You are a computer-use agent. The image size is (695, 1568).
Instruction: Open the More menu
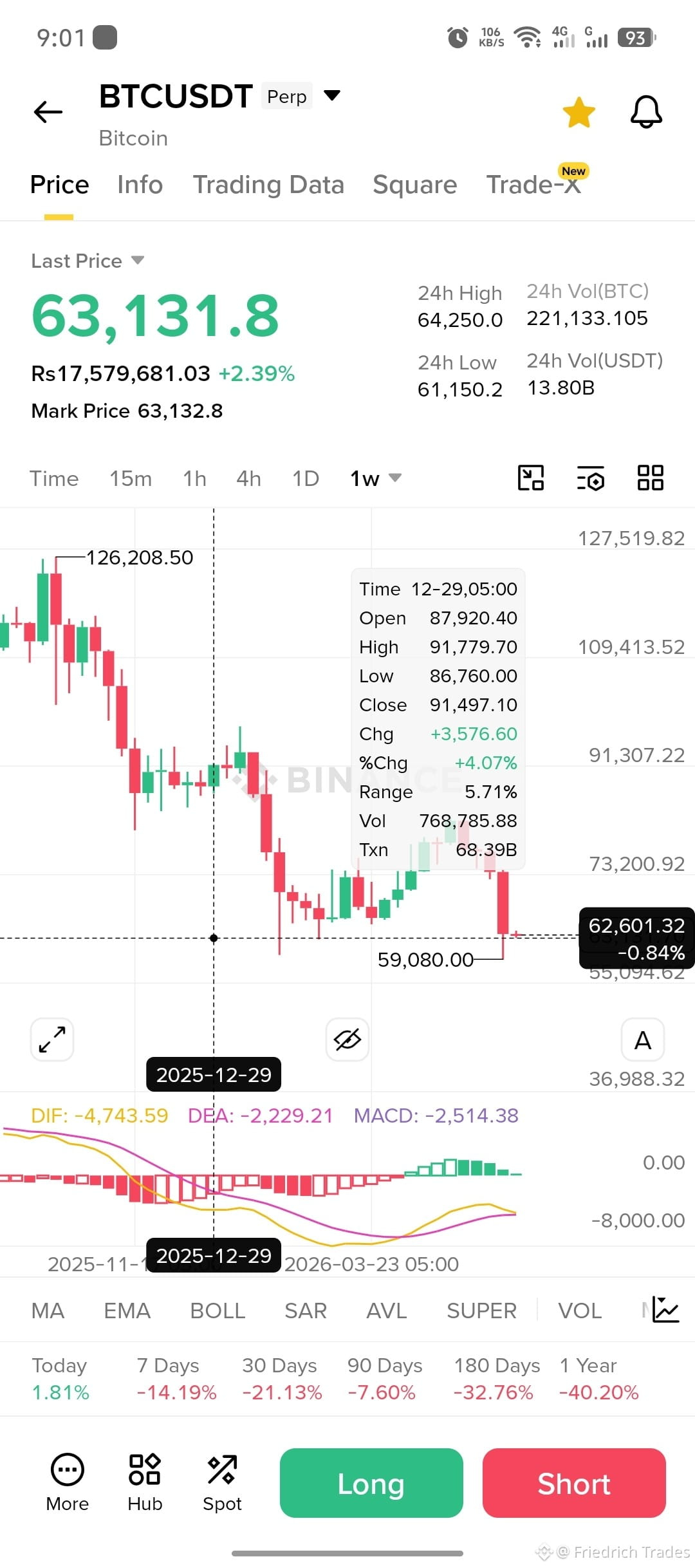[x=68, y=1483]
